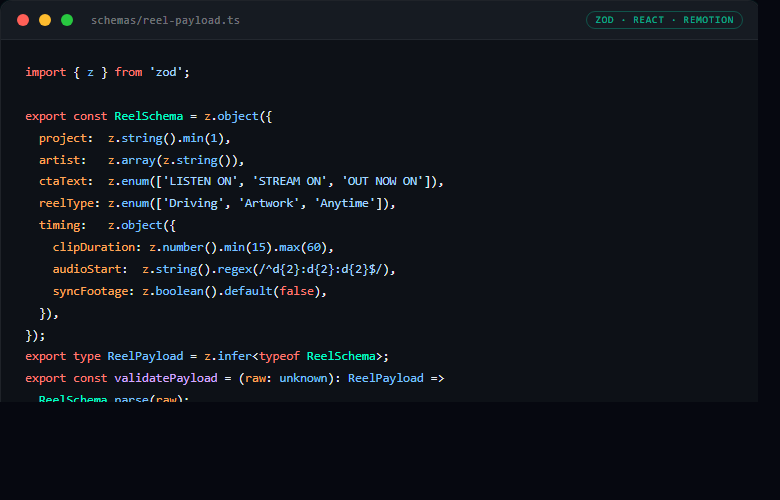Click the audioStart property key
Image resolution: width=780 pixels, height=500 pixels.
pyautogui.click(x=87, y=269)
